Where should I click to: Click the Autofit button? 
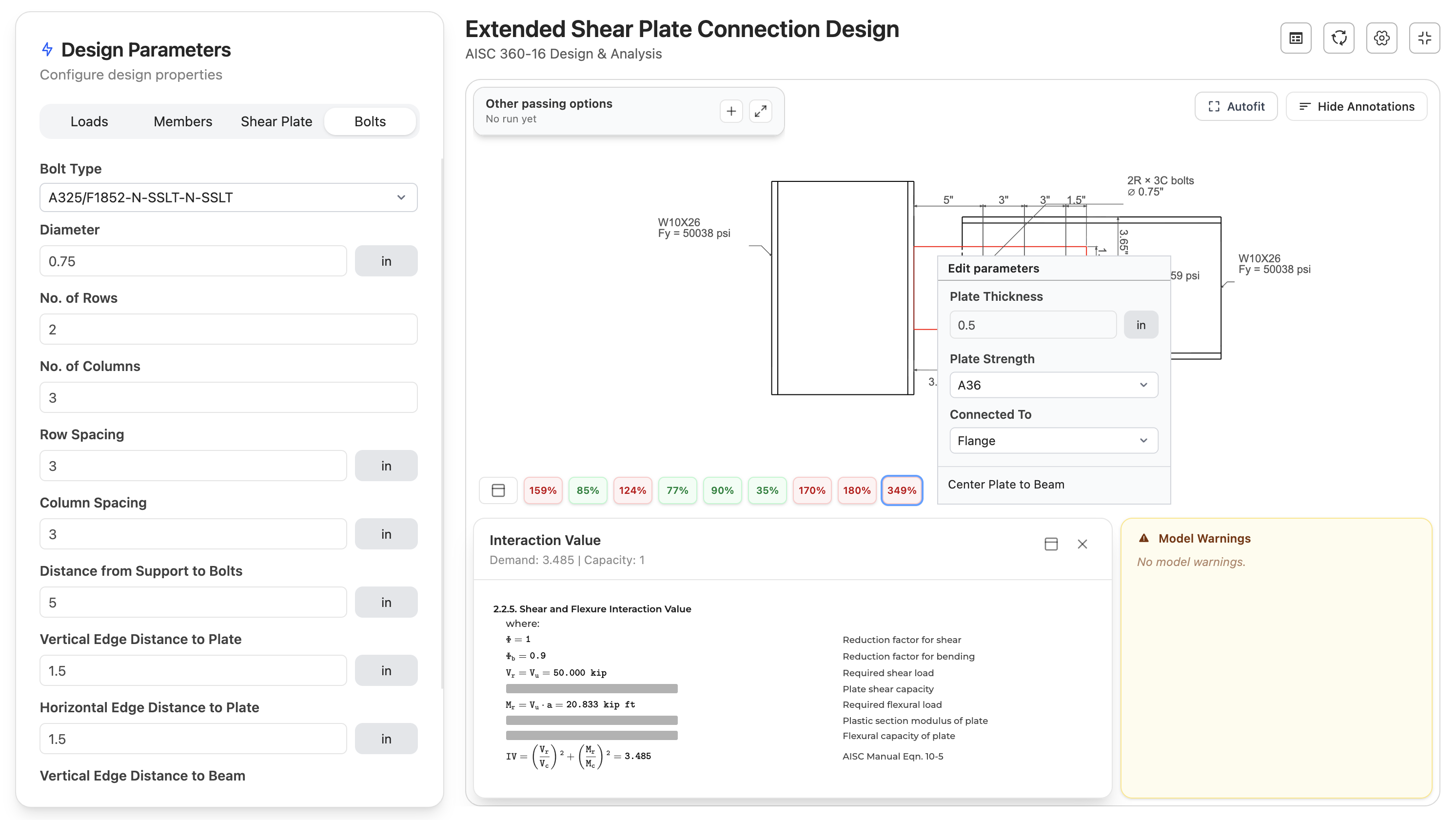[x=1236, y=106]
